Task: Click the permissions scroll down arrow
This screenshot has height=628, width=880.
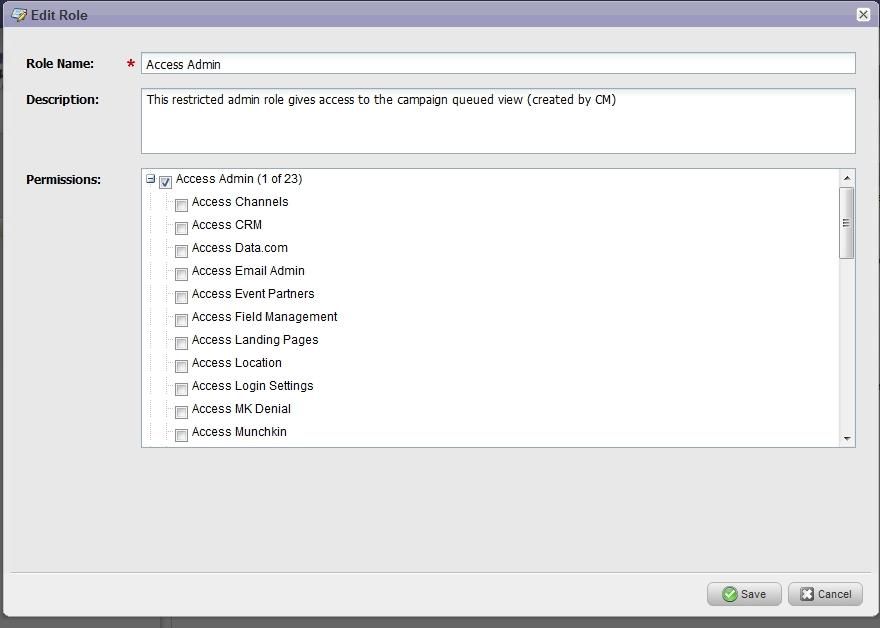Action: pos(847,438)
